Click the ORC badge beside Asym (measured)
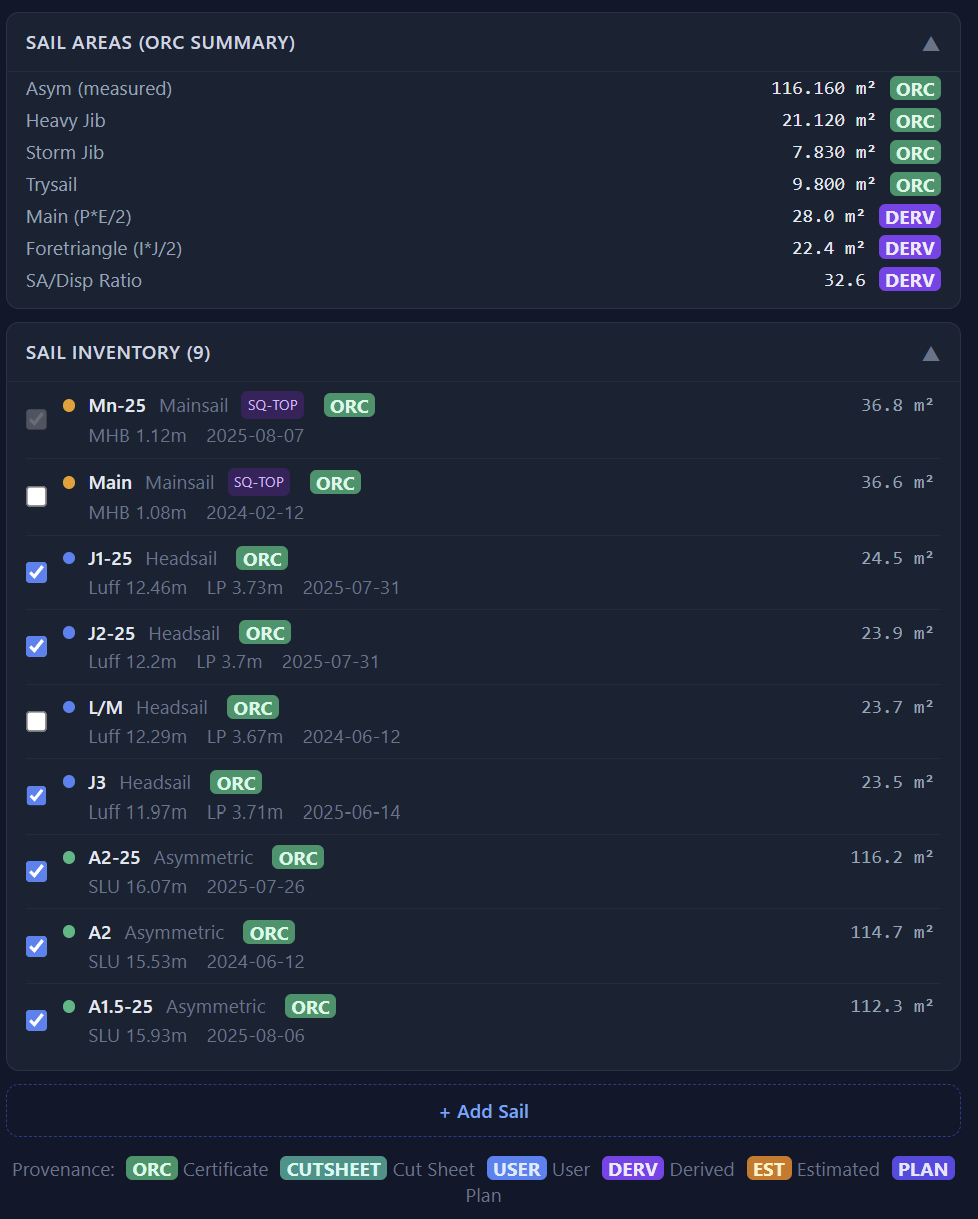 pyautogui.click(x=914, y=88)
